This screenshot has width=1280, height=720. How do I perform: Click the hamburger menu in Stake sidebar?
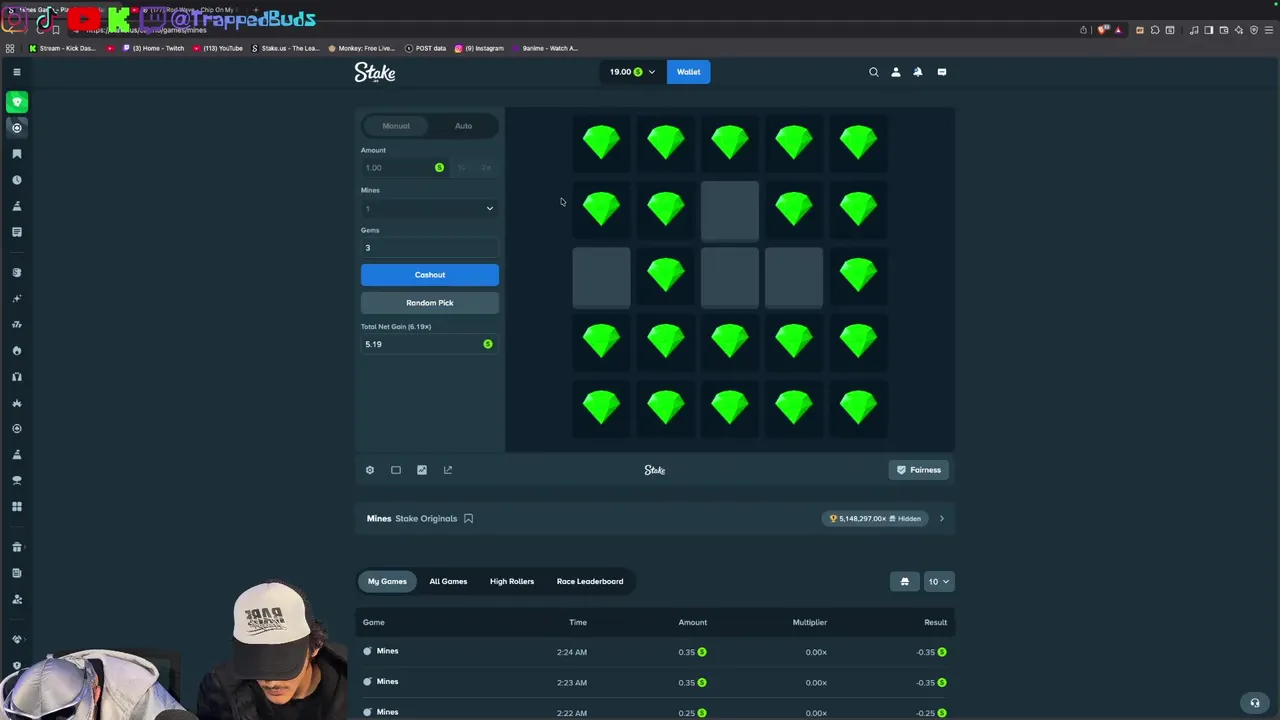17,72
